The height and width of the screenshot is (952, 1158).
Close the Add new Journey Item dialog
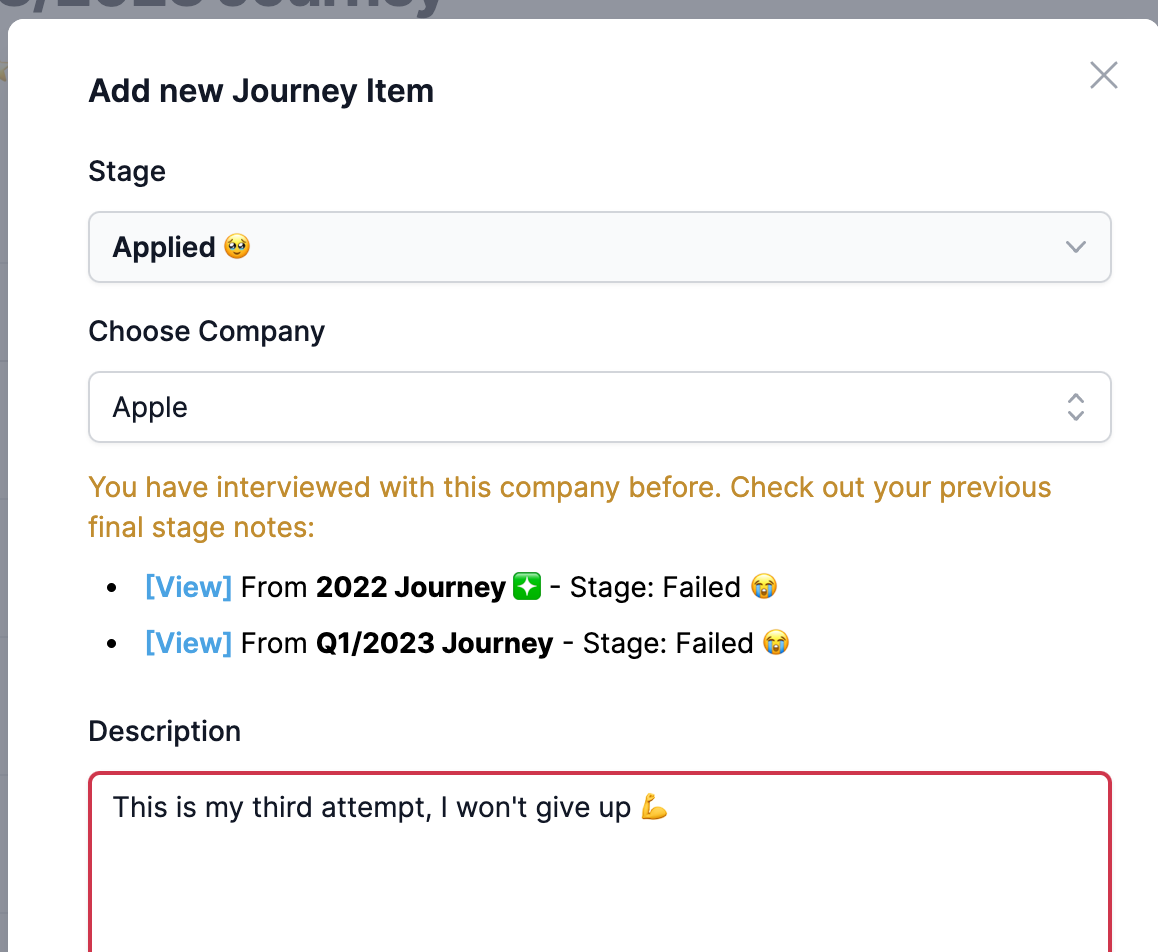pos(1103,75)
